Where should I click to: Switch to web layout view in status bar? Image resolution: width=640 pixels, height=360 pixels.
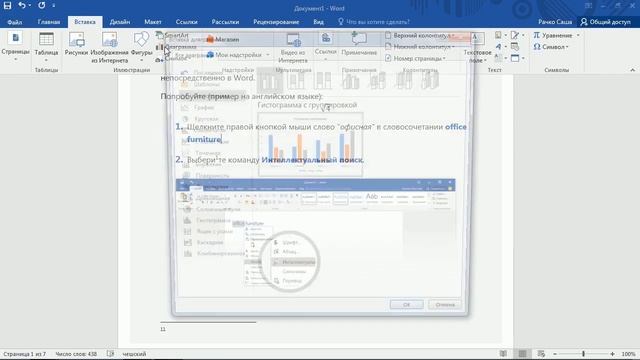(x=541, y=353)
